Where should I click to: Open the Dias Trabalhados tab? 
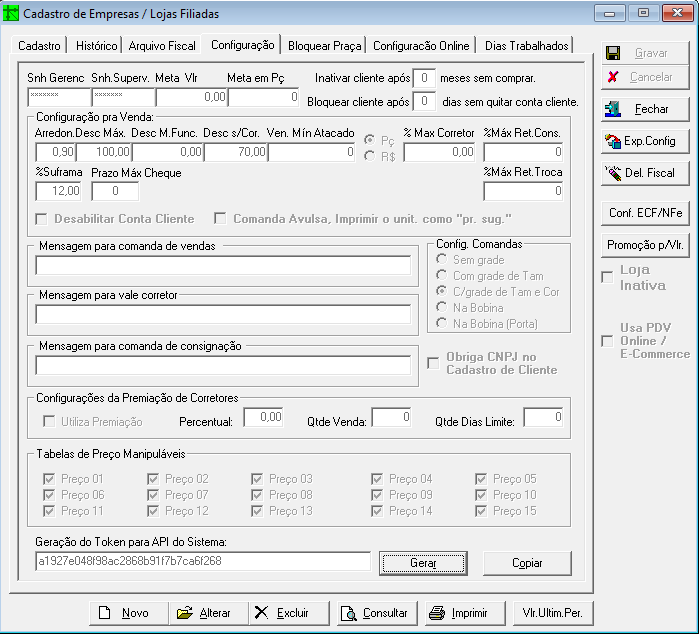point(526,46)
